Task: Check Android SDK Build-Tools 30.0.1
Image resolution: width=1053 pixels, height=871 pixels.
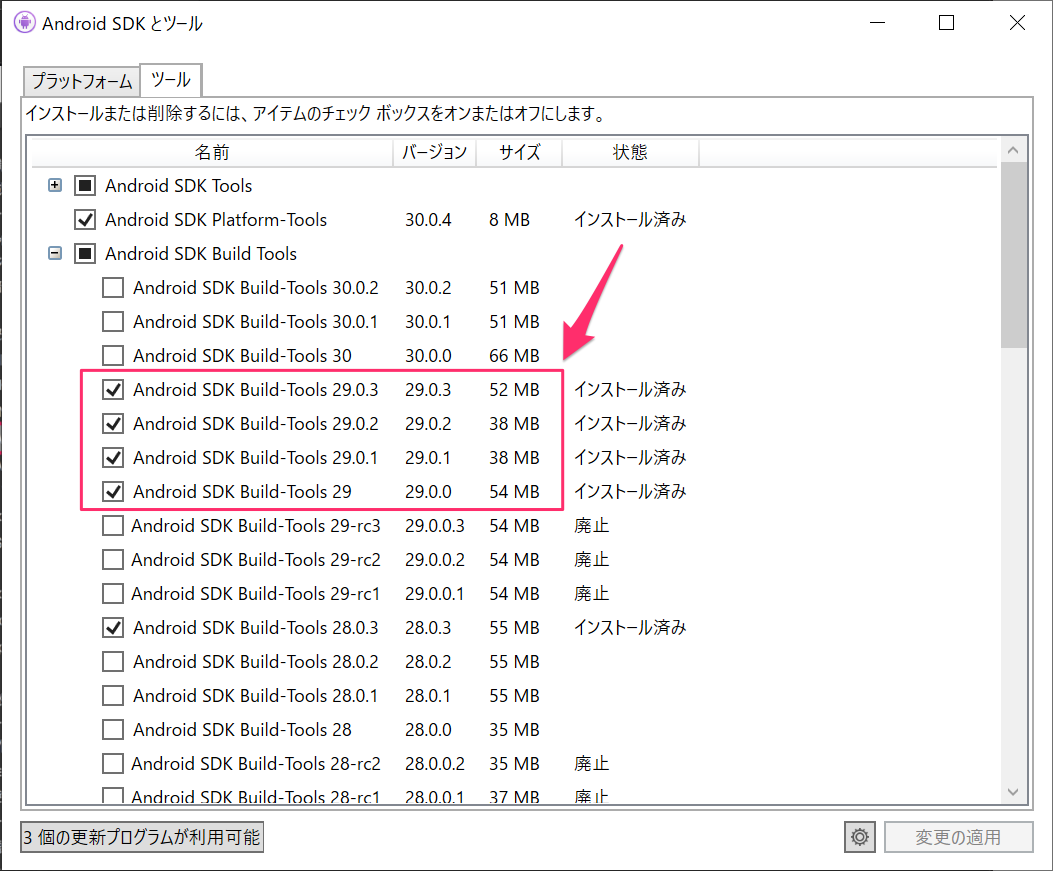Action: coord(113,322)
